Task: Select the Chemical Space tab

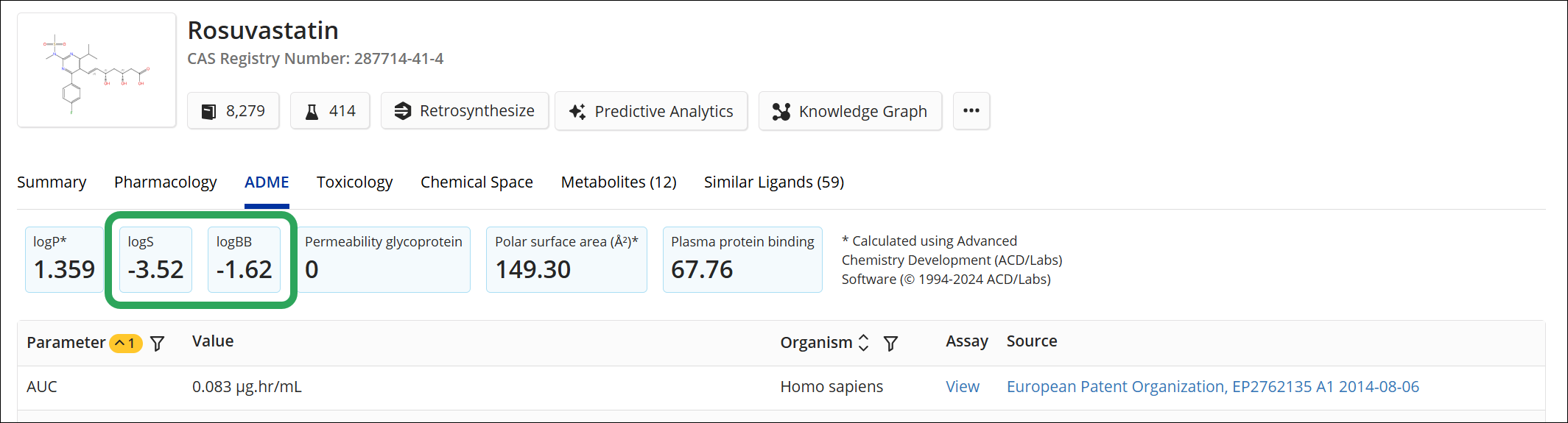Action: click(x=477, y=182)
